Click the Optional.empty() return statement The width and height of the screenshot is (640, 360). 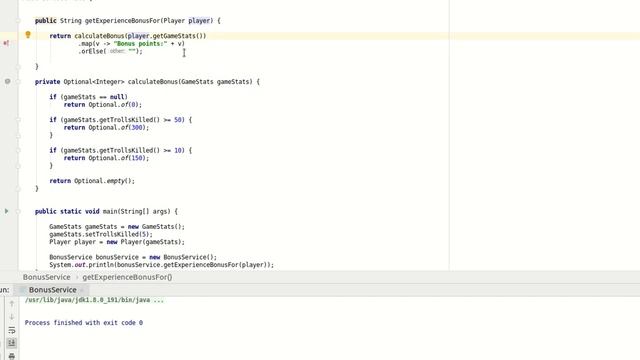[x=92, y=181]
